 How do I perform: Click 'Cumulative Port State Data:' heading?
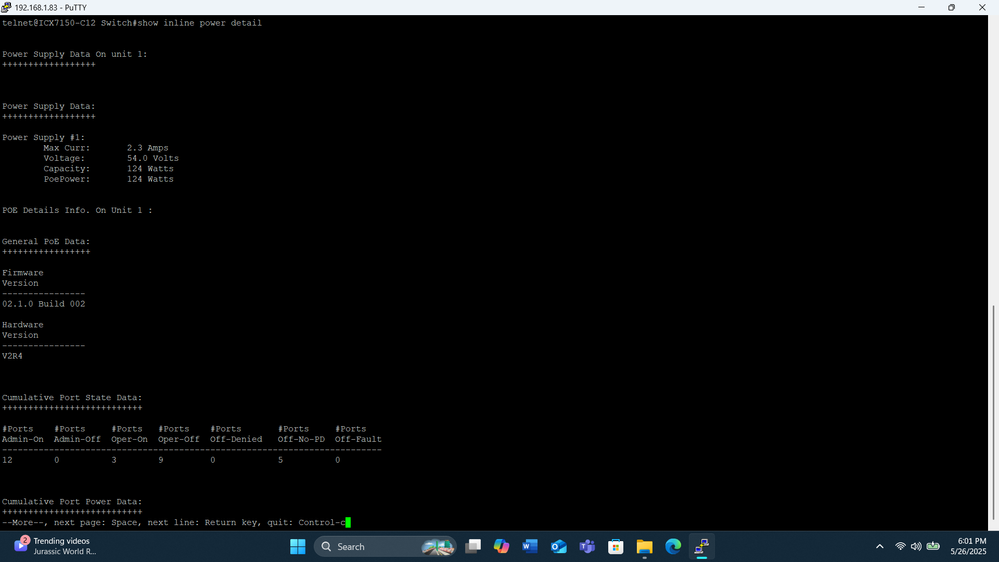[x=72, y=398]
